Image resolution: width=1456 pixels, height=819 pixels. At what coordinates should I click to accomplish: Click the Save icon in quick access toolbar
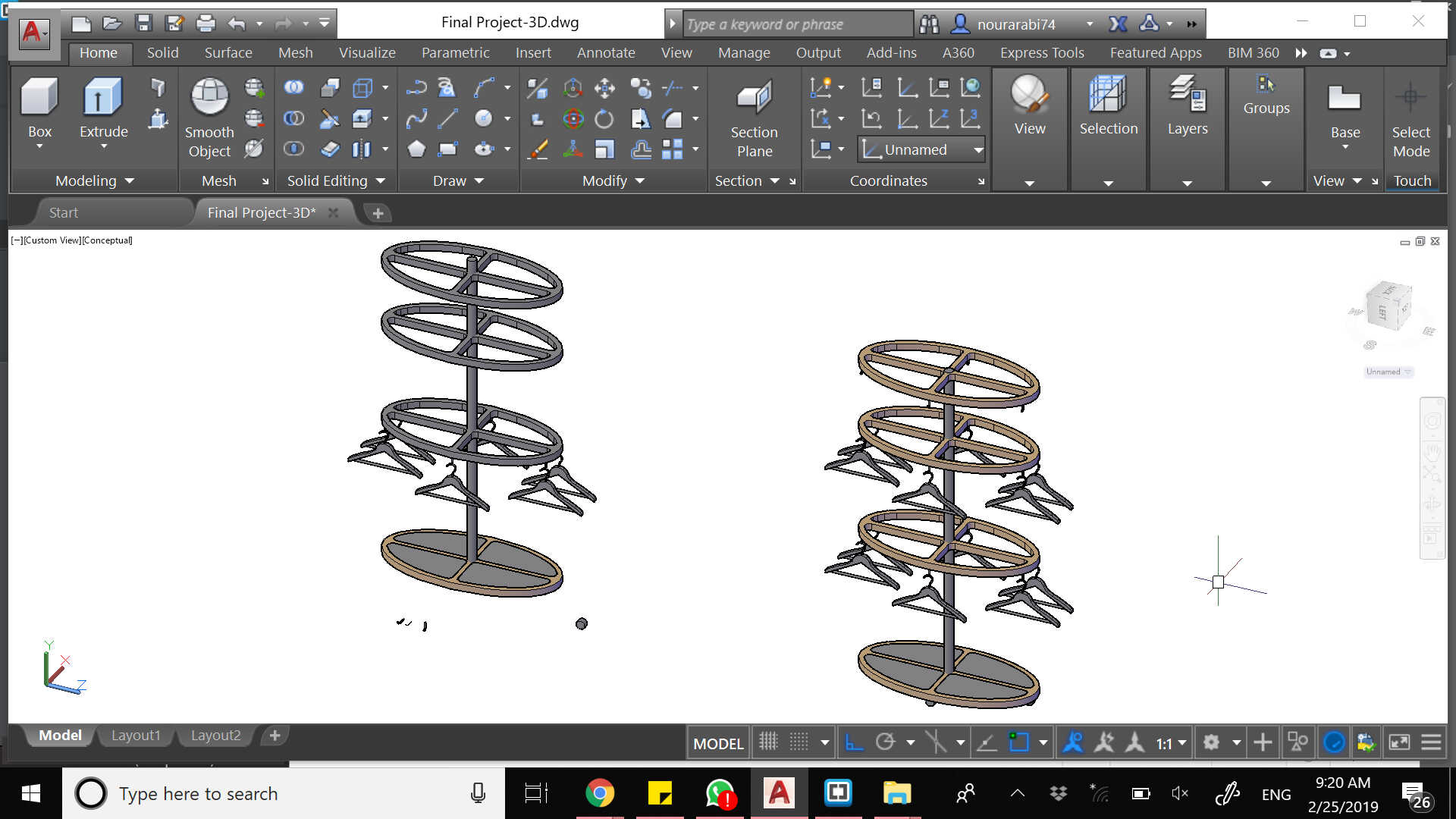click(143, 24)
